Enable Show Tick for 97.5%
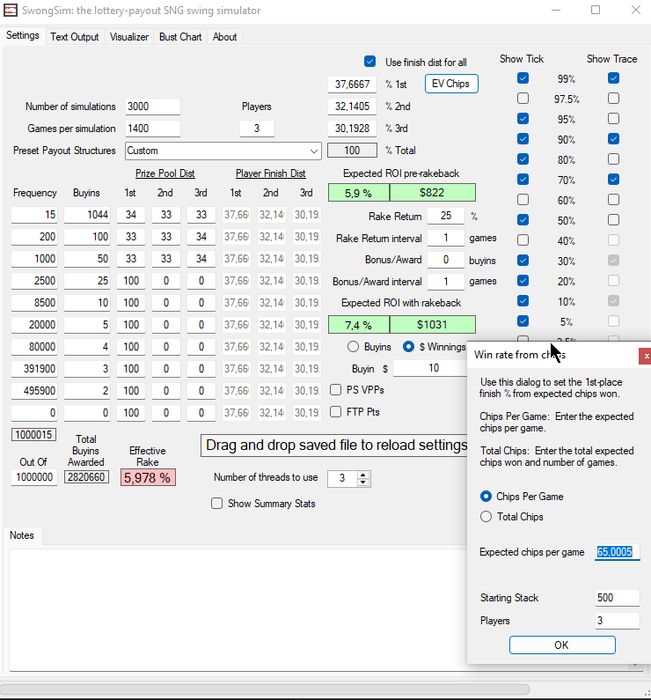Viewport: 651px width, 700px height. (x=523, y=98)
